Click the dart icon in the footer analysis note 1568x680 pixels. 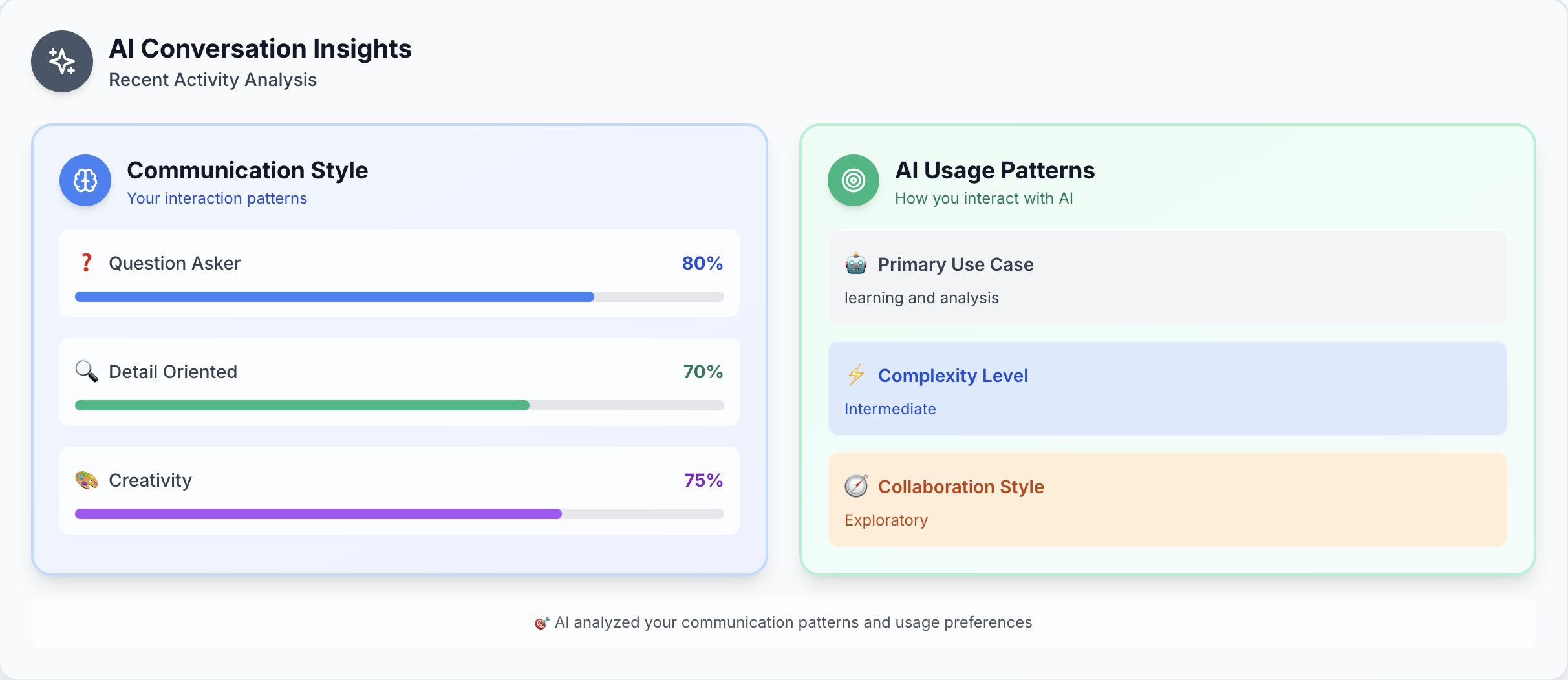tap(543, 622)
